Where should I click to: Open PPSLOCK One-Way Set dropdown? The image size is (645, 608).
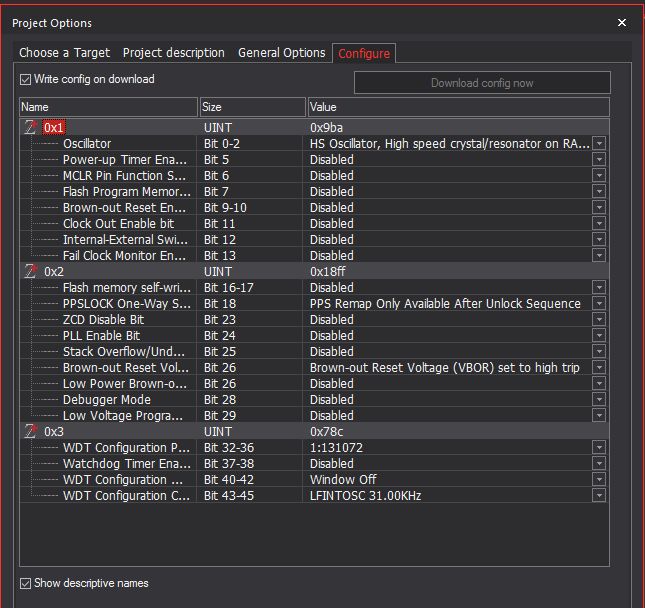tap(599, 304)
